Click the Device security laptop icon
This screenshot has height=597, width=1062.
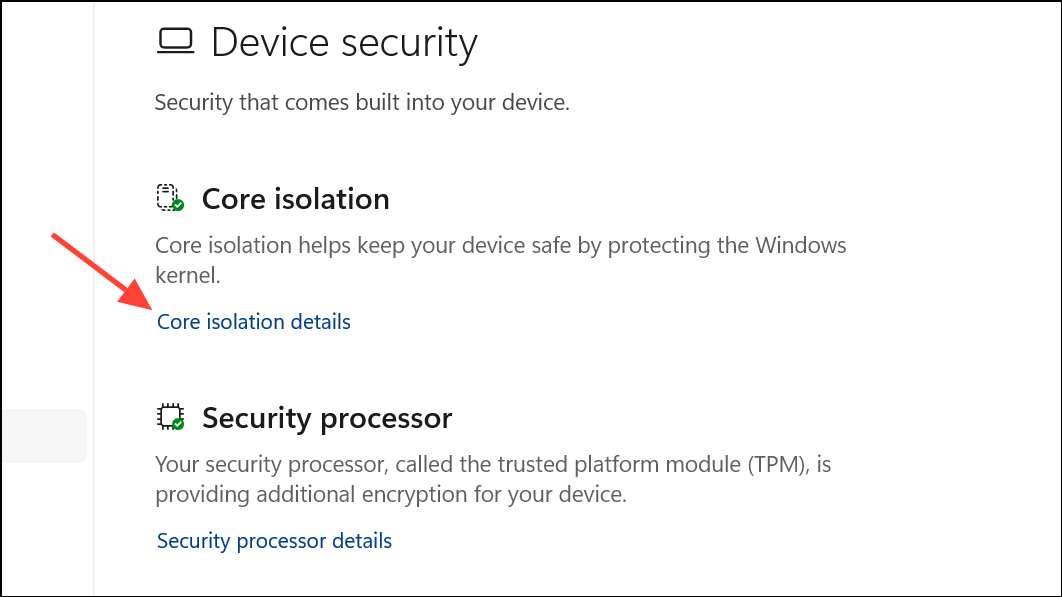(175, 42)
